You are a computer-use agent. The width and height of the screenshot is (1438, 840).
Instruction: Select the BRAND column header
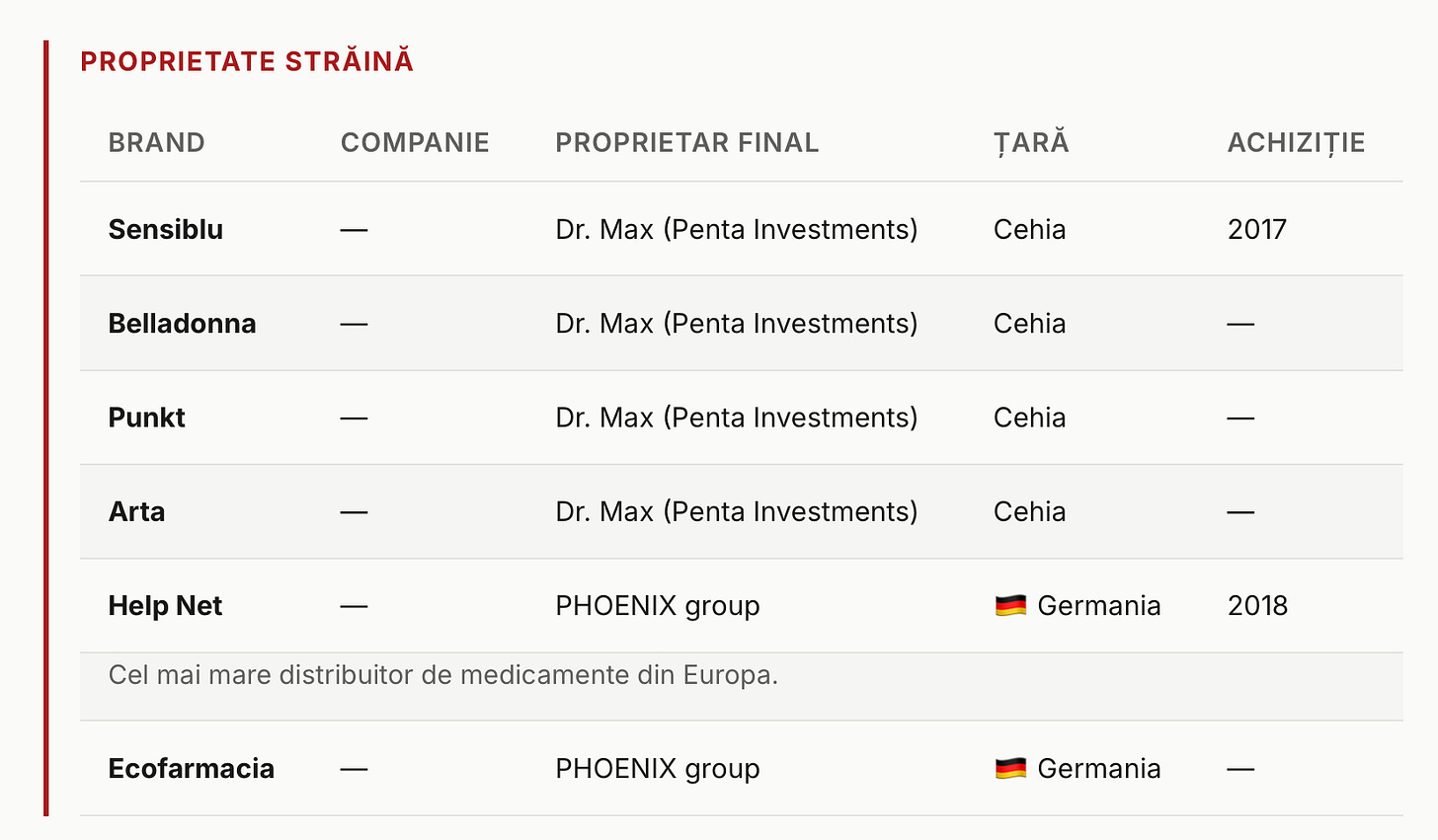click(156, 142)
